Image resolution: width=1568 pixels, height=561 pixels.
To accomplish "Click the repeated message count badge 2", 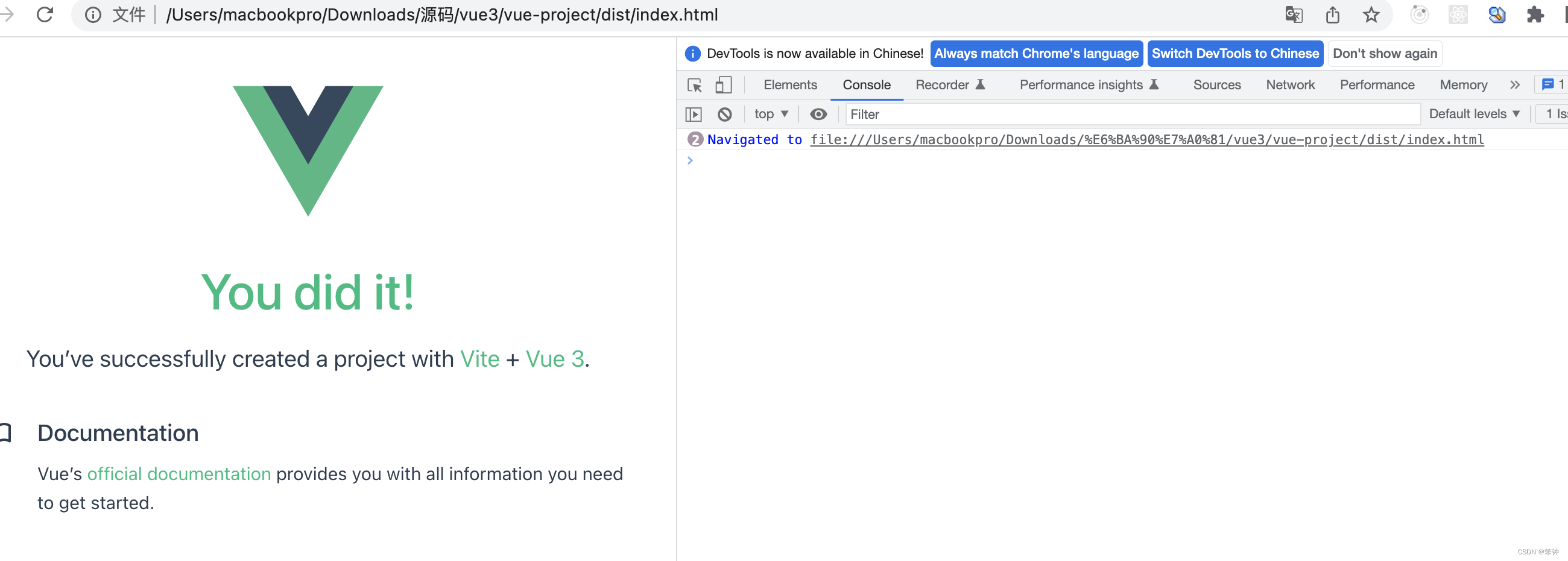I will pyautogui.click(x=695, y=140).
